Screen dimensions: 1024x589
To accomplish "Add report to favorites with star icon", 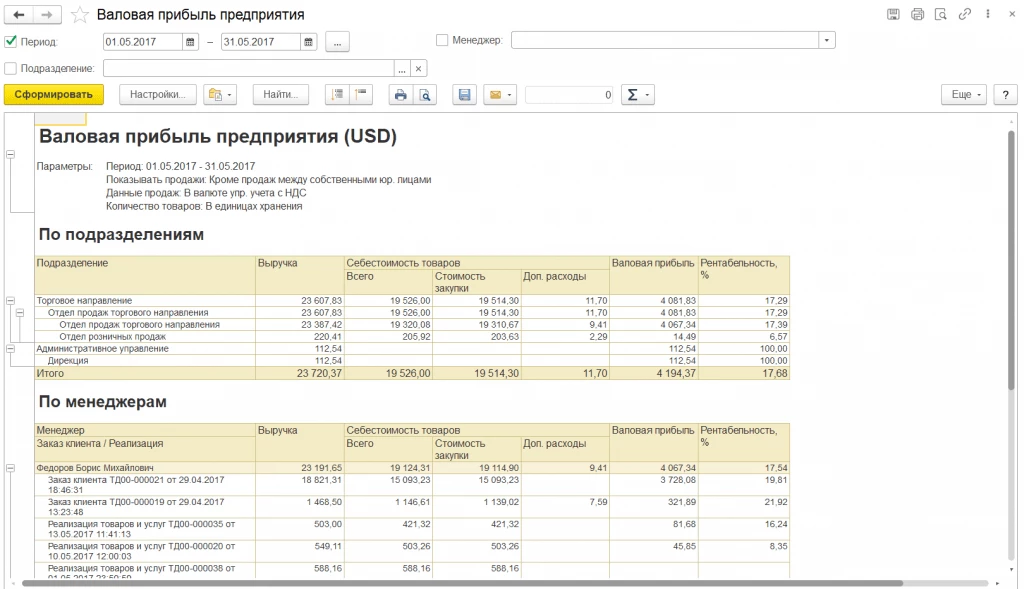I will pyautogui.click(x=80, y=14).
